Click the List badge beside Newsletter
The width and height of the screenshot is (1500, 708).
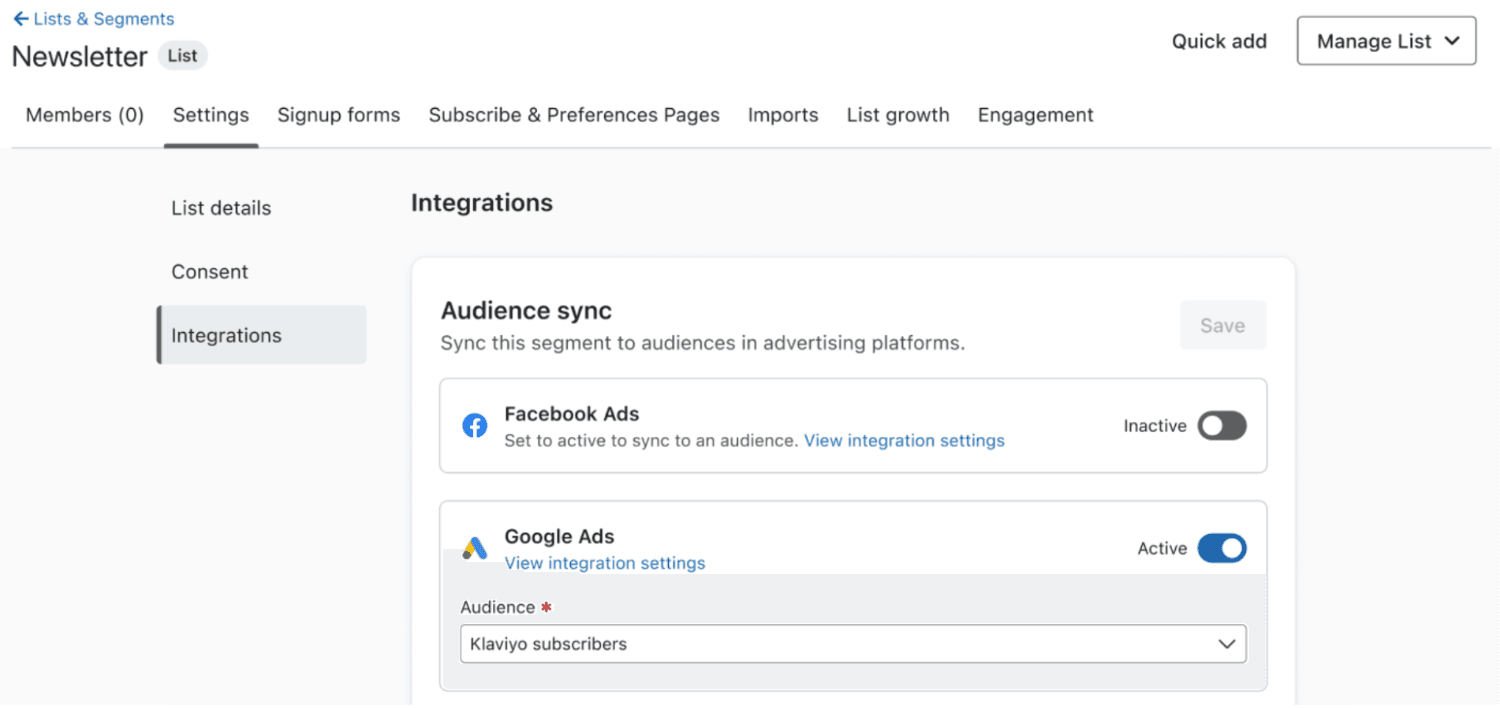click(182, 56)
